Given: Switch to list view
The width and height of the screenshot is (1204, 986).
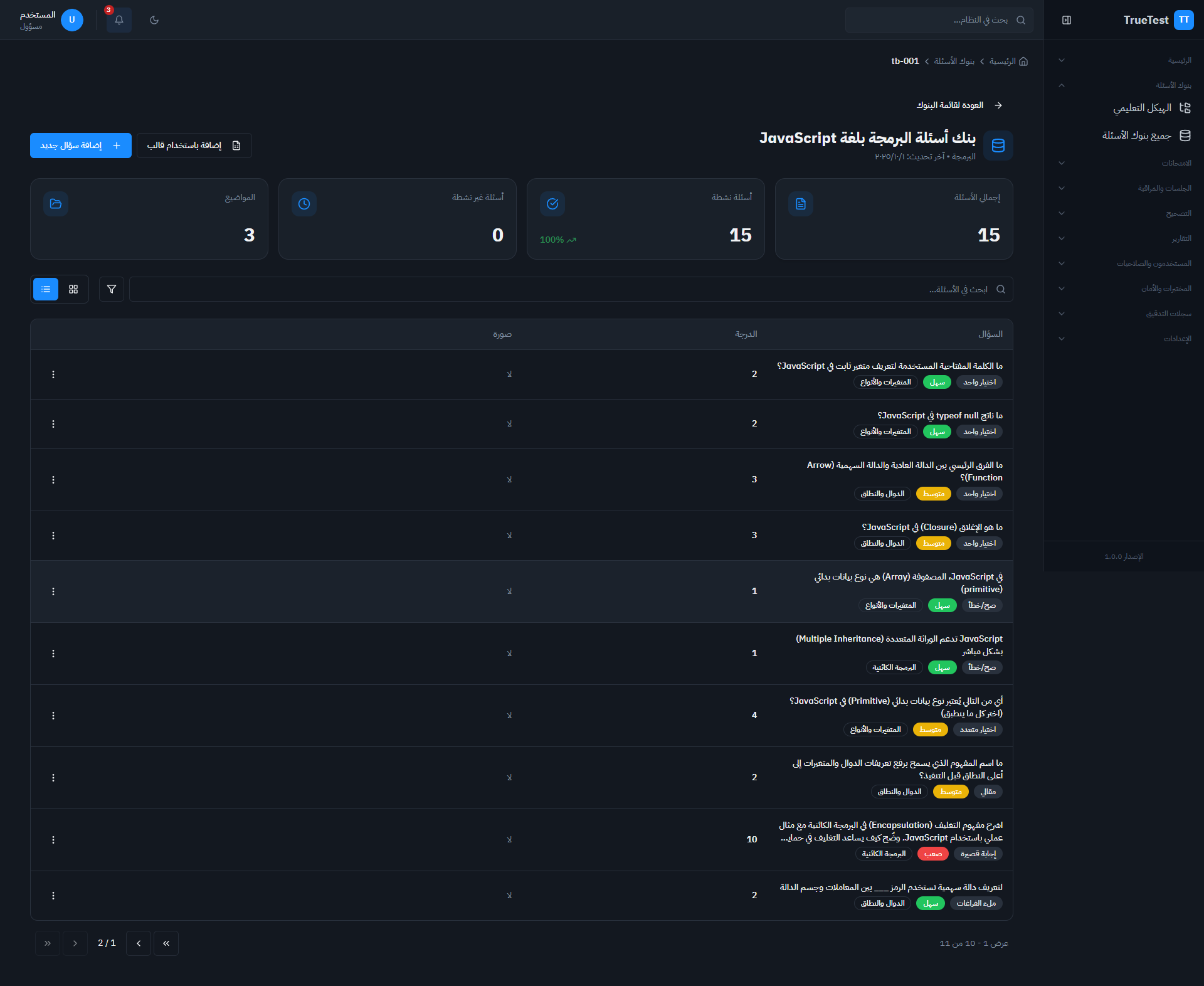Looking at the screenshot, I should pyautogui.click(x=46, y=289).
